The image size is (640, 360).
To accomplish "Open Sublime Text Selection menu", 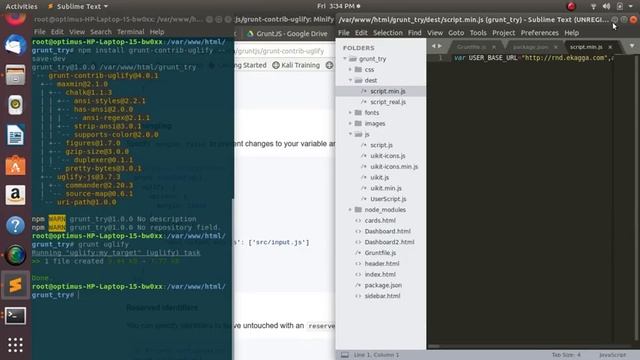I will click(x=387, y=33).
